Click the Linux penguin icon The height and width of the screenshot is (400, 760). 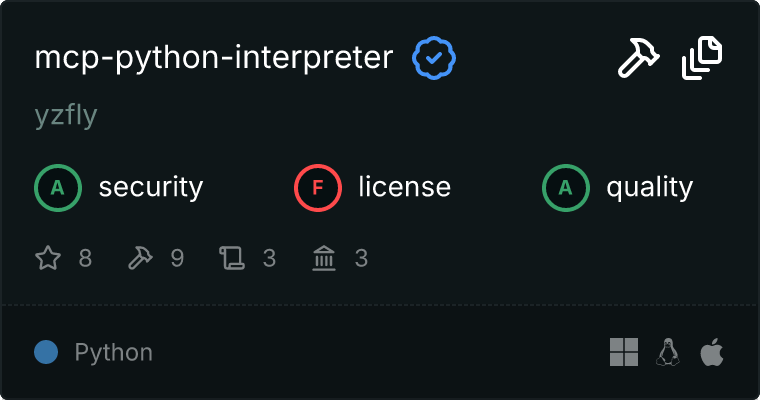click(x=668, y=352)
